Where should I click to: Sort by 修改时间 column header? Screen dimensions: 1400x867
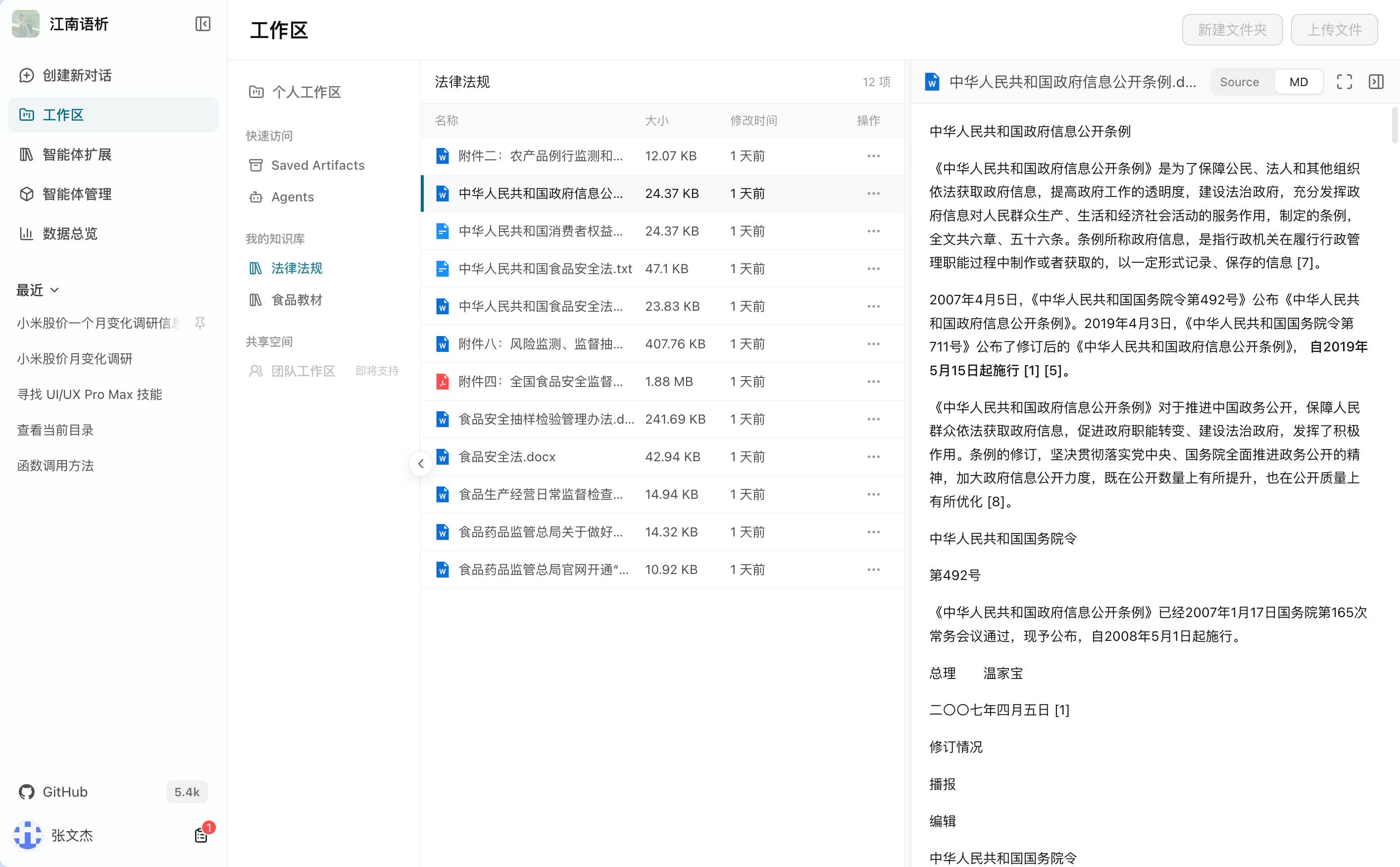click(753, 120)
